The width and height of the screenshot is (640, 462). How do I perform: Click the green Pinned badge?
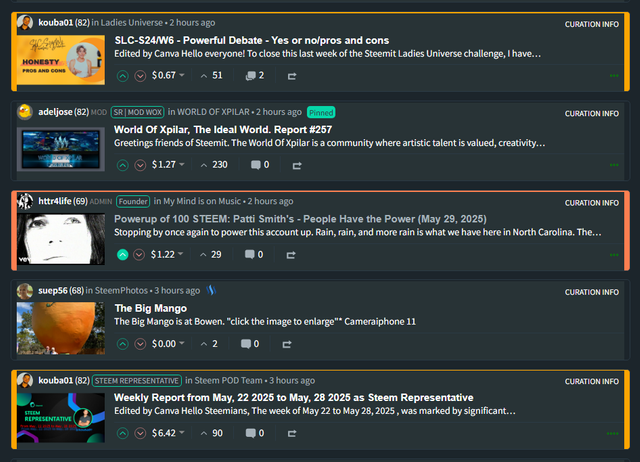(x=321, y=112)
